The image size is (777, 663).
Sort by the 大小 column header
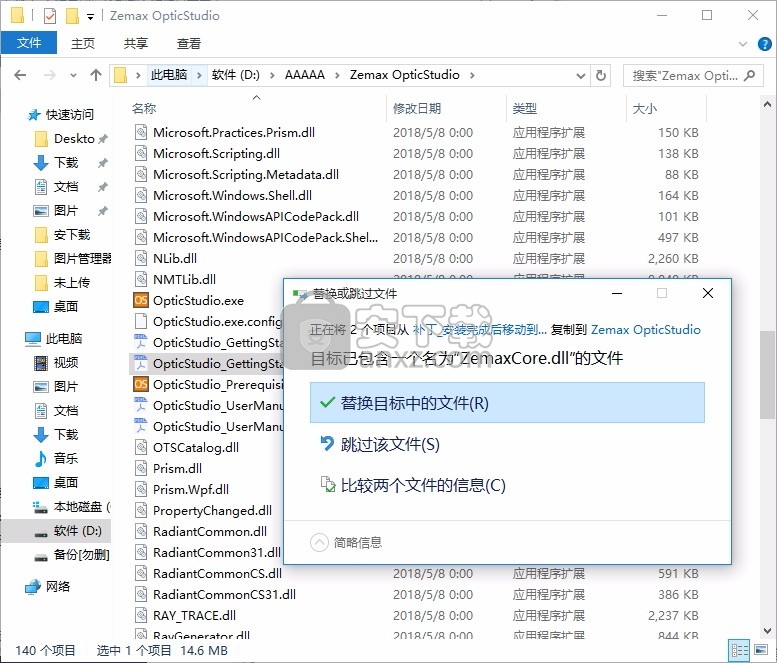[645, 109]
